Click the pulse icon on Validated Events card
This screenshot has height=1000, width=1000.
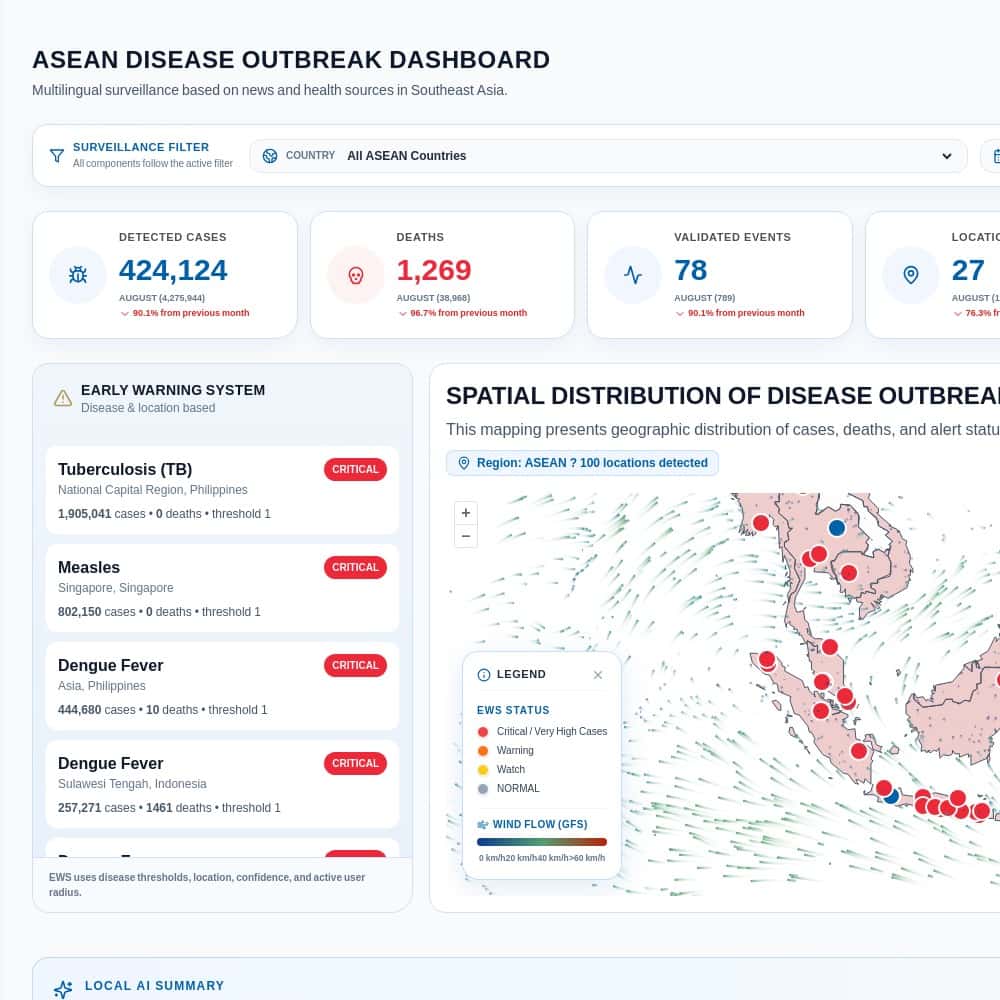(x=633, y=275)
